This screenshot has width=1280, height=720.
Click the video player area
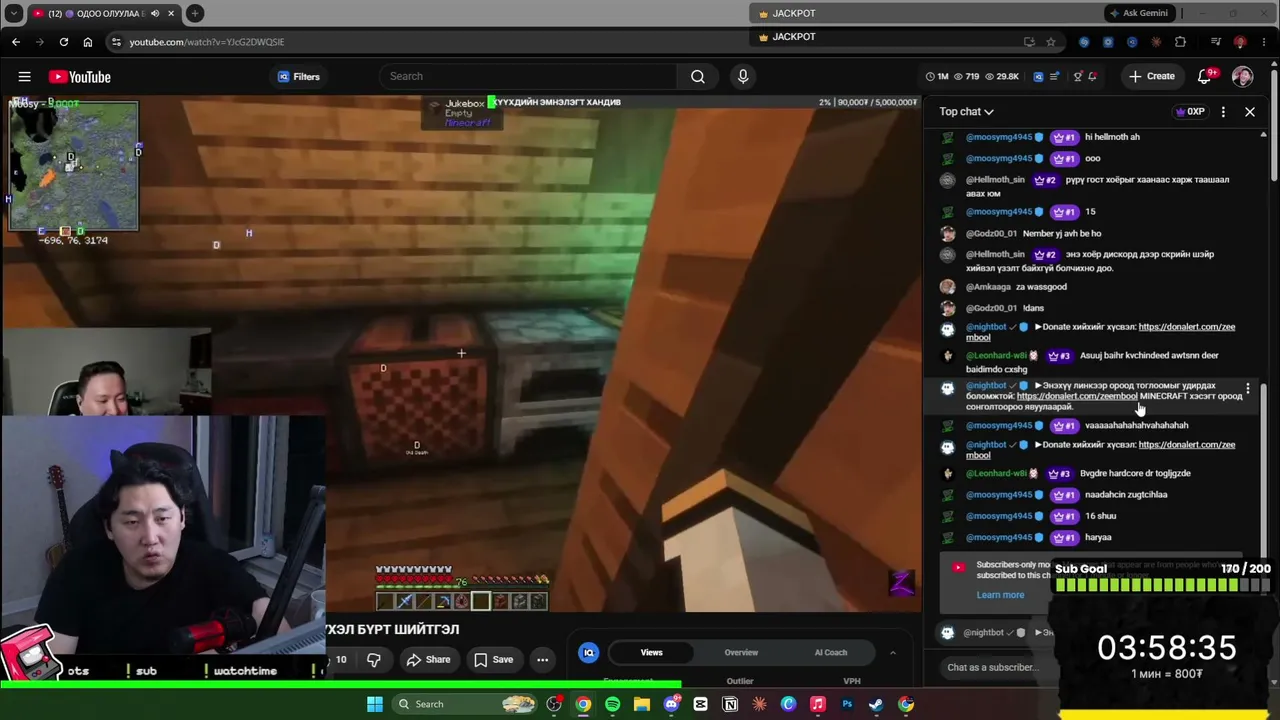click(460, 353)
